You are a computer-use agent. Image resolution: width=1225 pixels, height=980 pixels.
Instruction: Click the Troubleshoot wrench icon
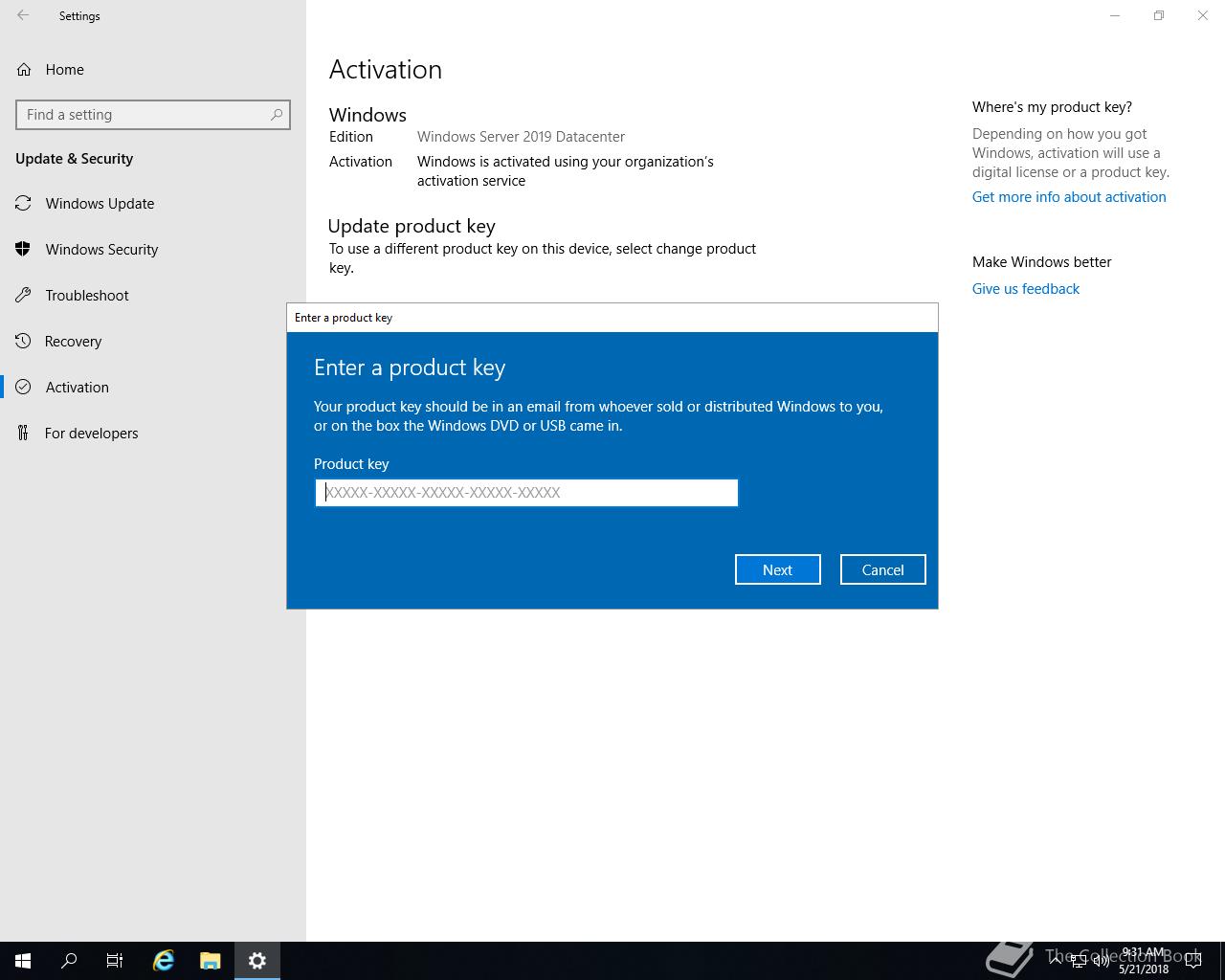coord(23,295)
